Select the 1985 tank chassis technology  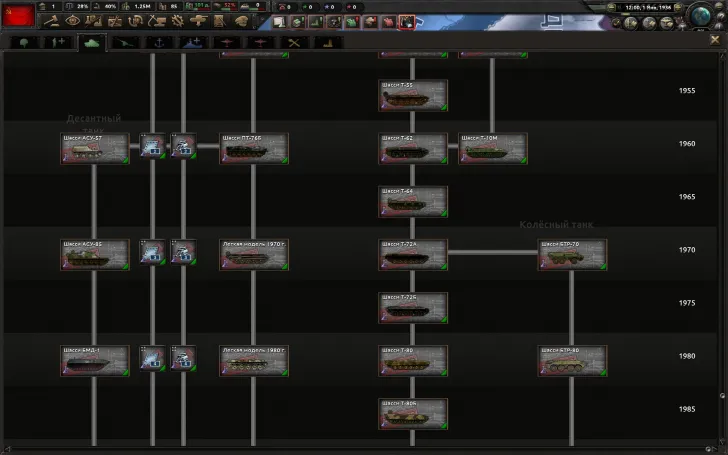click(413, 414)
